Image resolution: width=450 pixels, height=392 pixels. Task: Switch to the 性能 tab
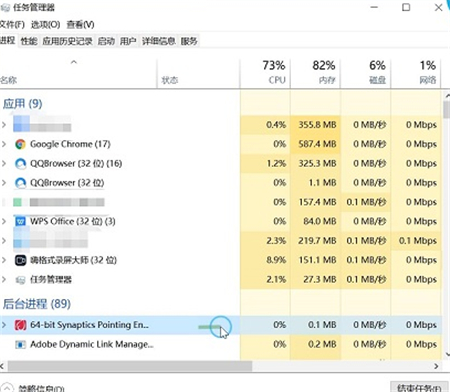click(29, 41)
